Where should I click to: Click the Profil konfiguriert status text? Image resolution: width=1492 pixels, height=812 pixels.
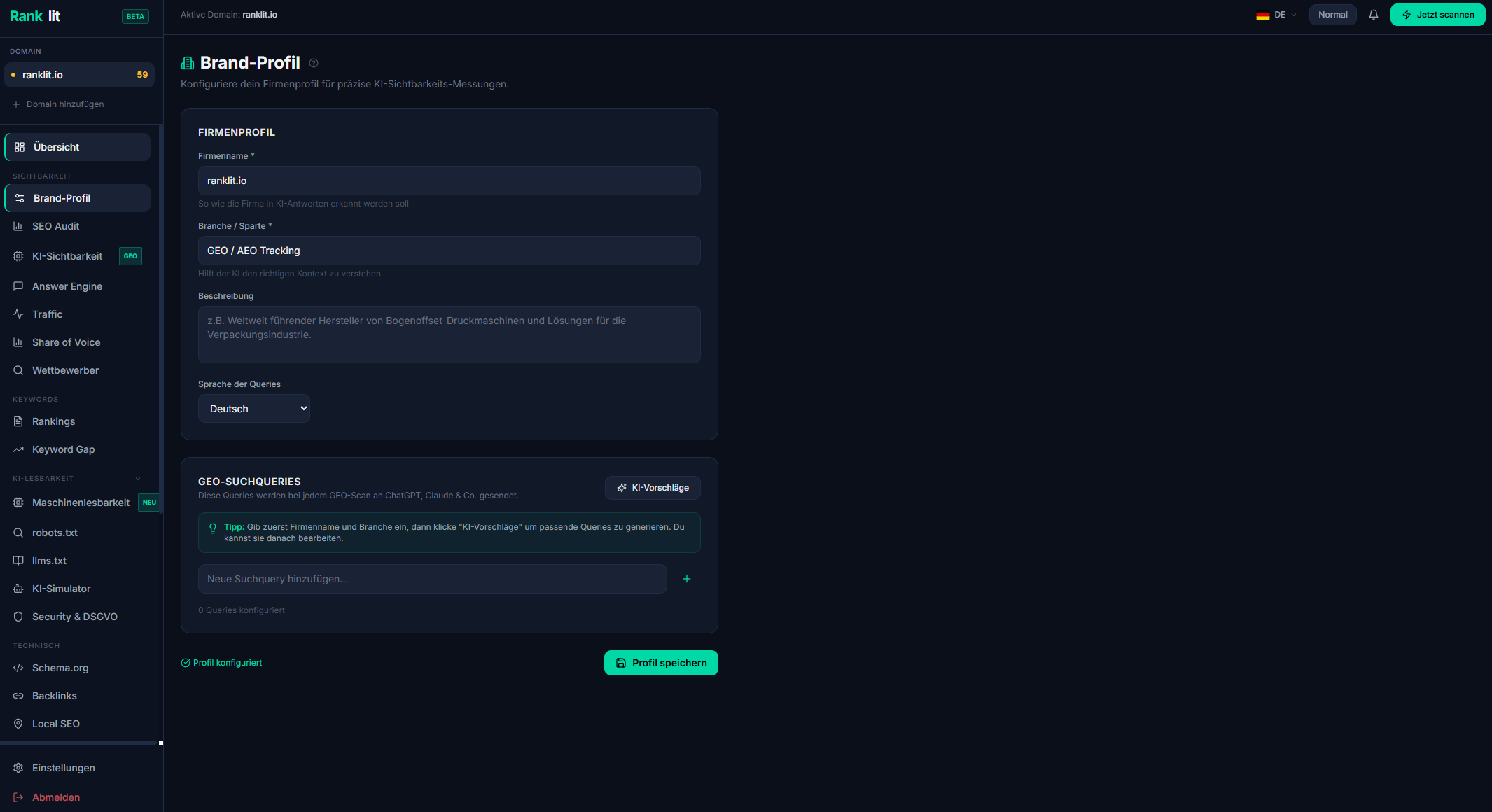click(x=221, y=663)
